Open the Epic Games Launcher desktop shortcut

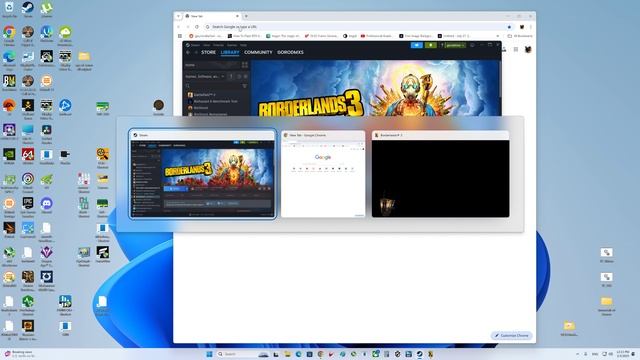[28, 207]
